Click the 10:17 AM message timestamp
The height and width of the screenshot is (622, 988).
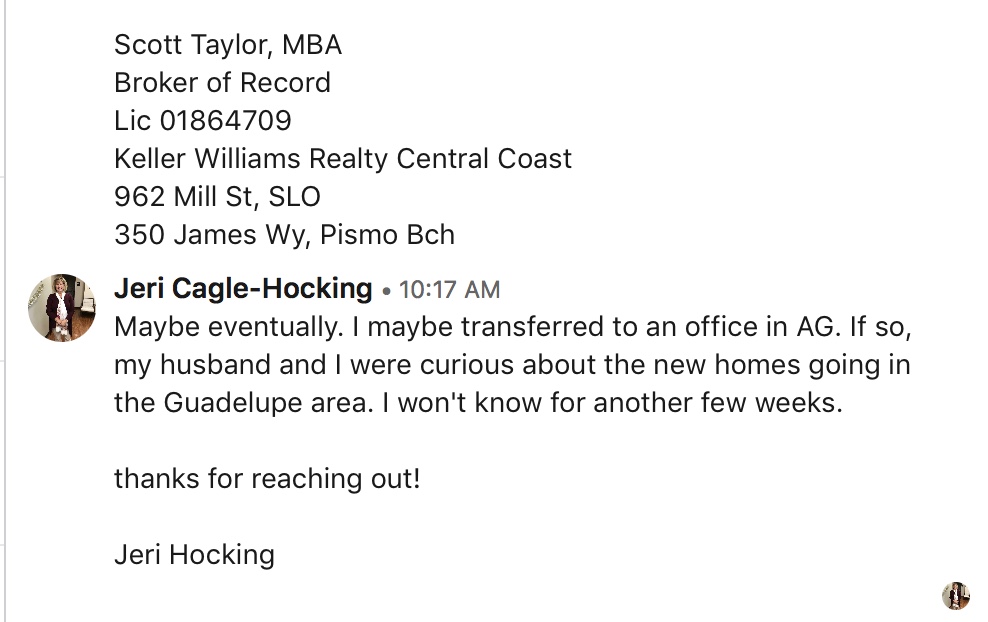pos(449,290)
